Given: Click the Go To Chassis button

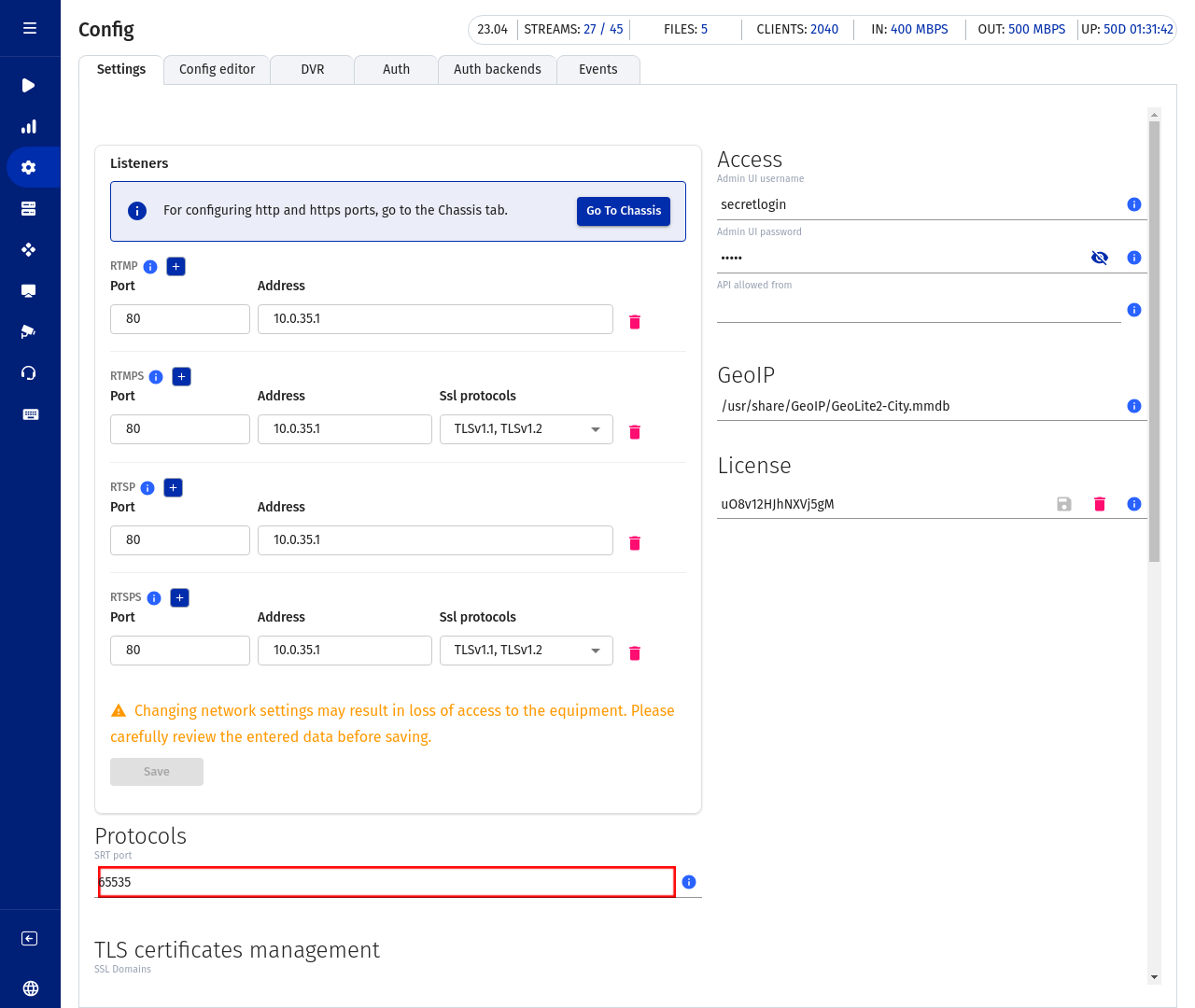Looking at the screenshot, I should pos(623,211).
